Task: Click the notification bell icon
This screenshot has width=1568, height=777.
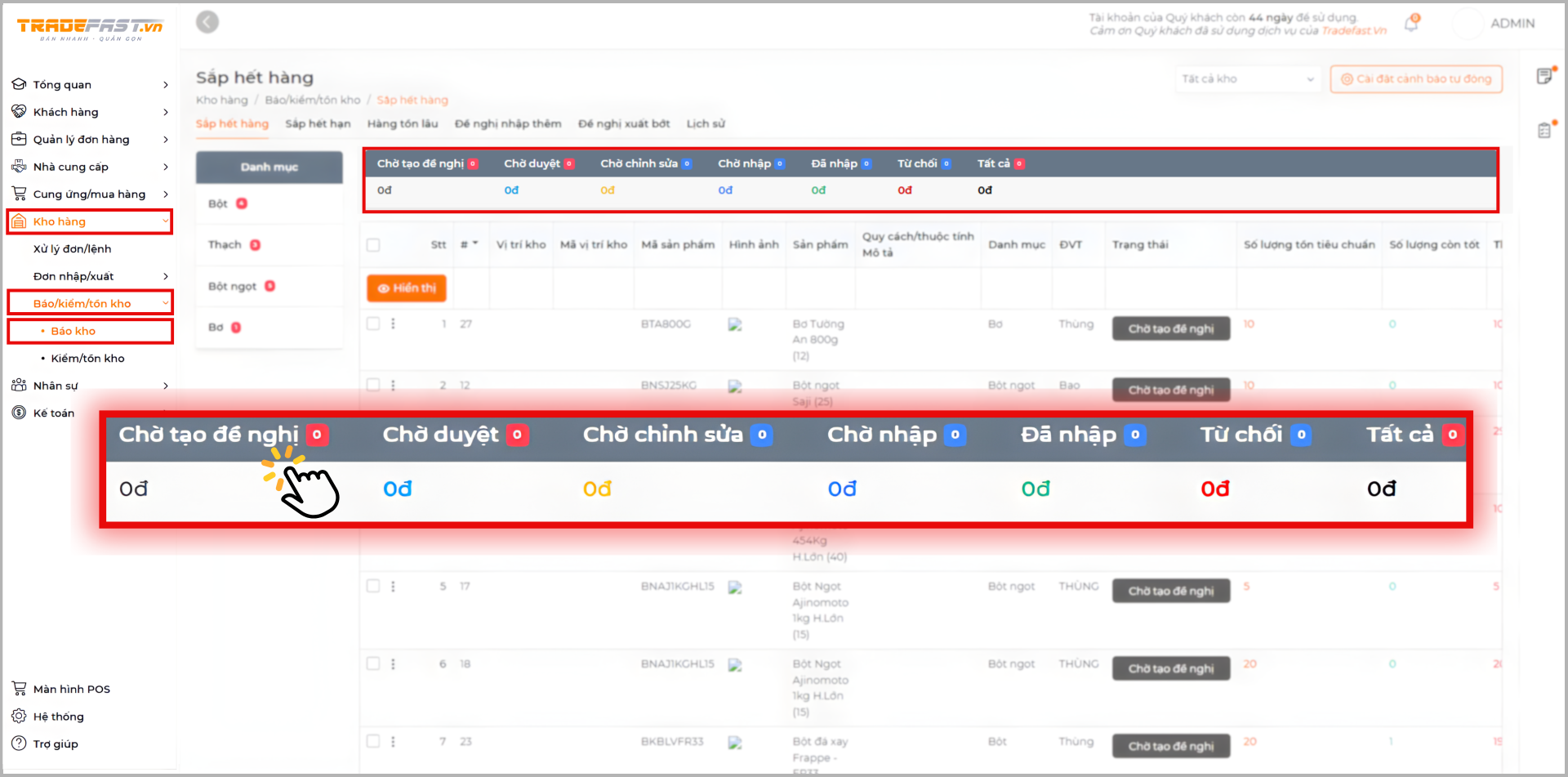Action: tap(1411, 24)
